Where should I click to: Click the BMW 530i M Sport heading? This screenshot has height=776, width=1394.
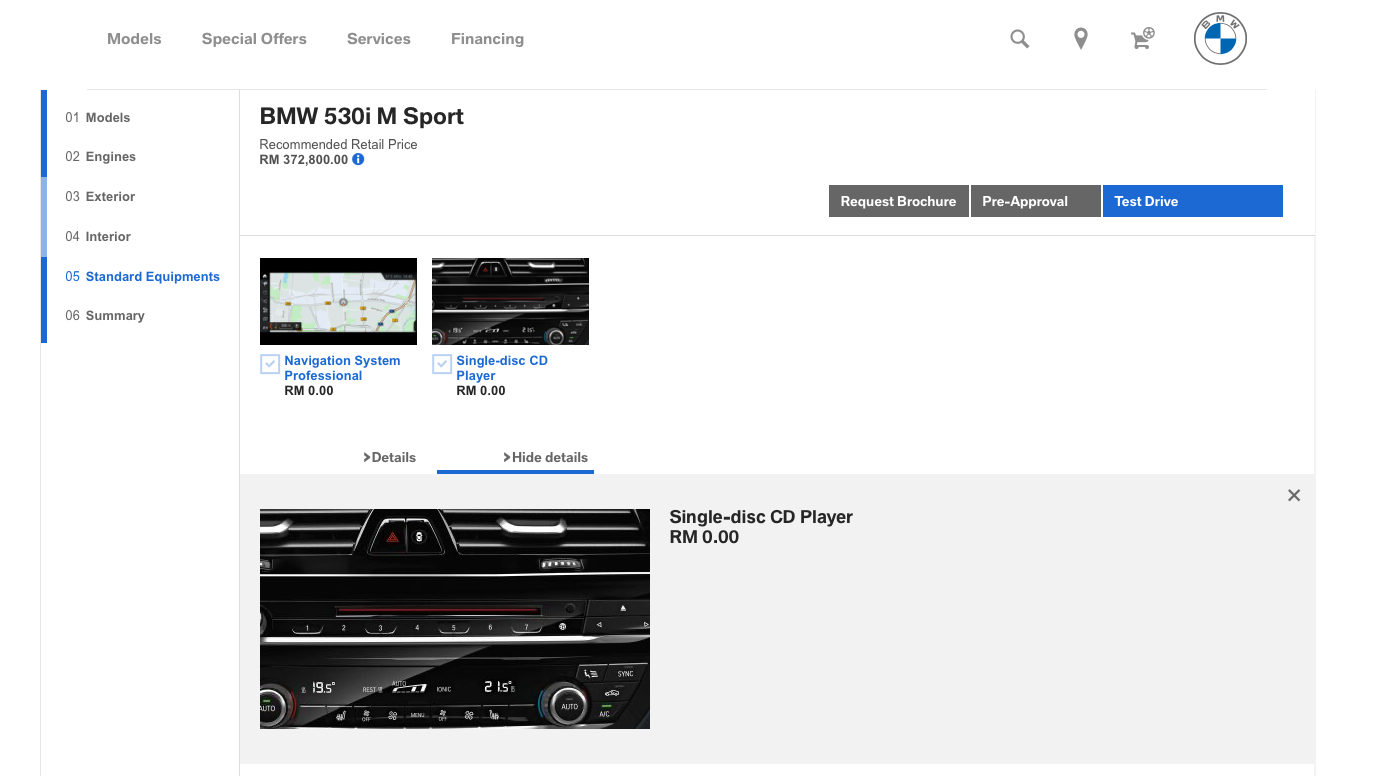coord(362,116)
